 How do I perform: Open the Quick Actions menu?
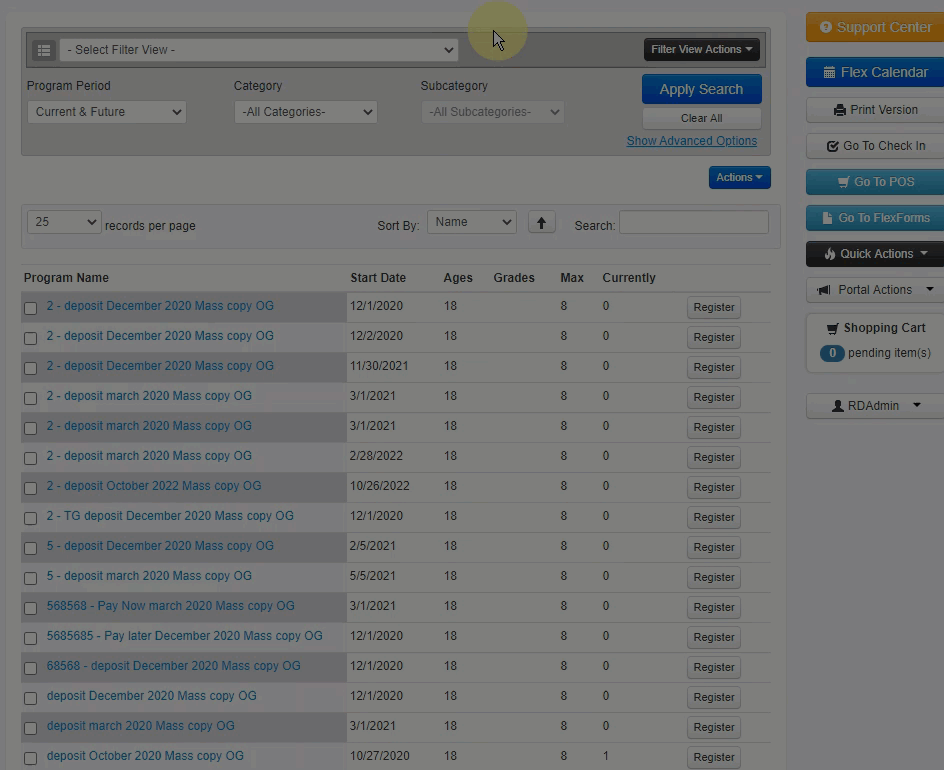pos(875,254)
